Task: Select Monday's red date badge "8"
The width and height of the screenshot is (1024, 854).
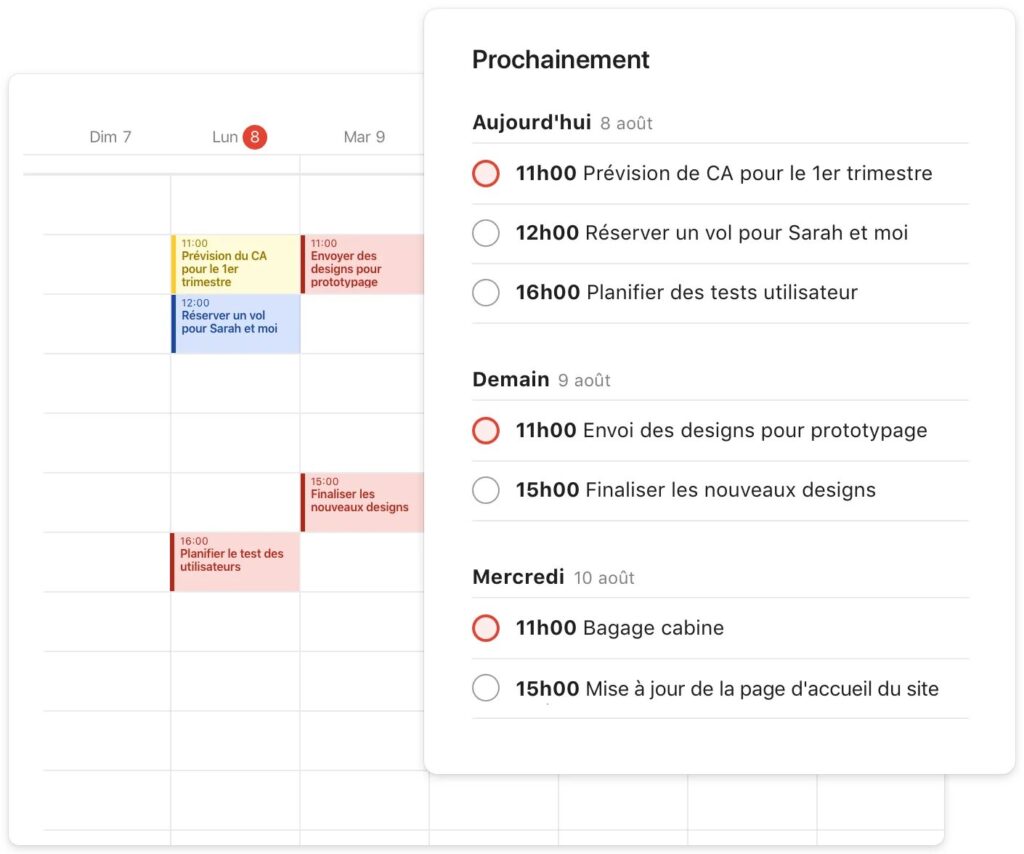Action: click(x=254, y=136)
